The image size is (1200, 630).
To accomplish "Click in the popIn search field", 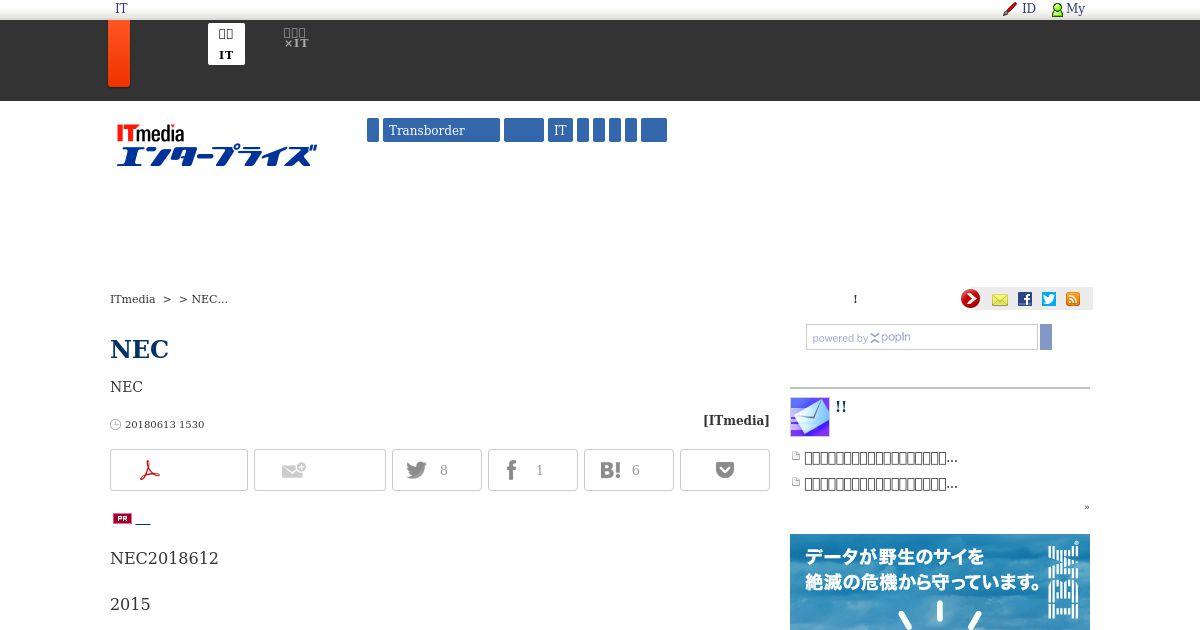I will [x=922, y=337].
